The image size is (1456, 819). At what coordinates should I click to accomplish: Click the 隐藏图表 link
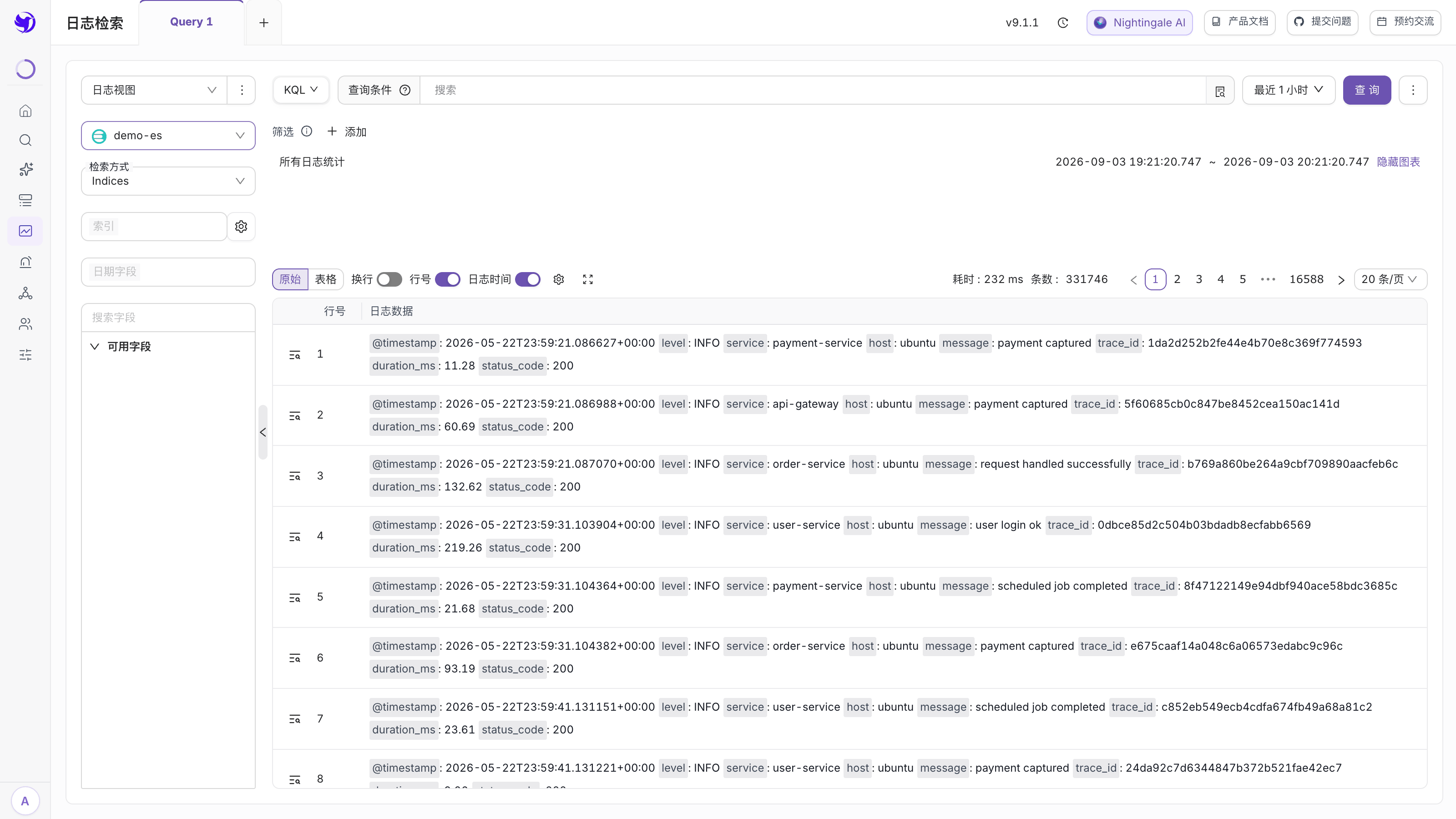[1398, 162]
